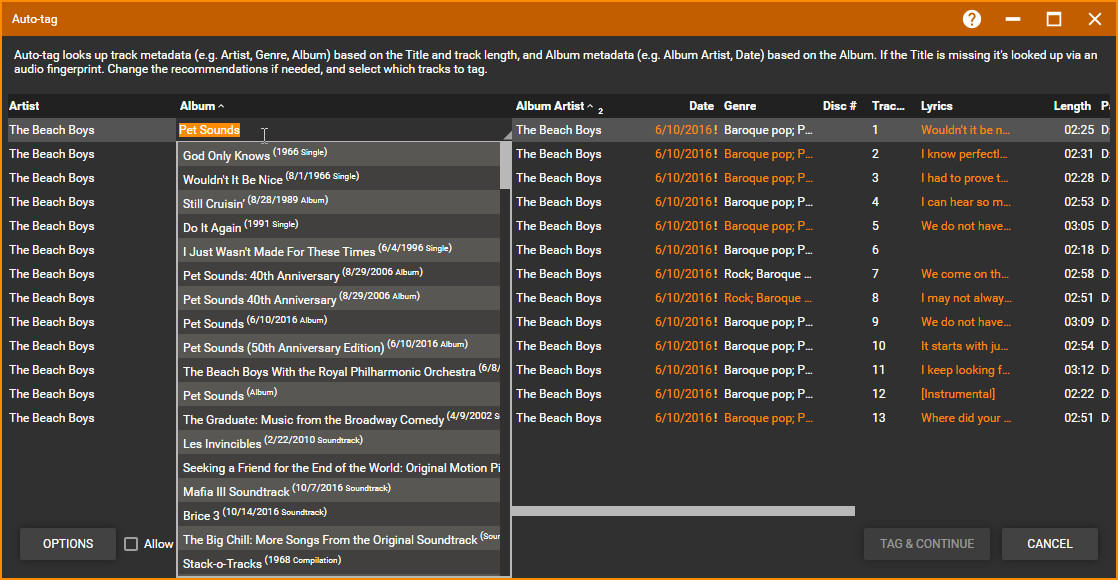Click the Lyrics column header
Image resolution: width=1118 pixels, height=580 pixels.
click(937, 106)
